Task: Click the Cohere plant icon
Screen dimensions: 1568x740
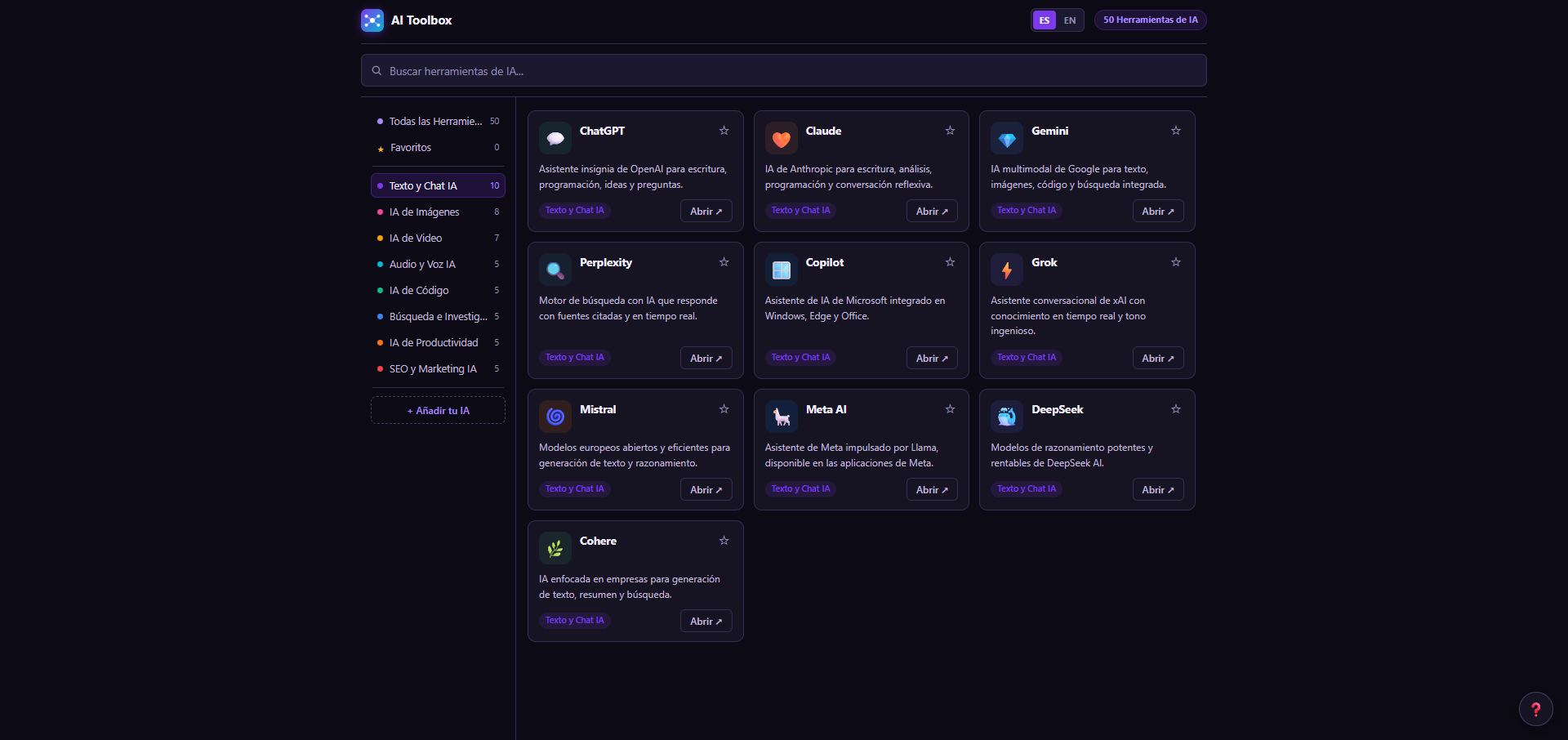Action: pos(555,548)
